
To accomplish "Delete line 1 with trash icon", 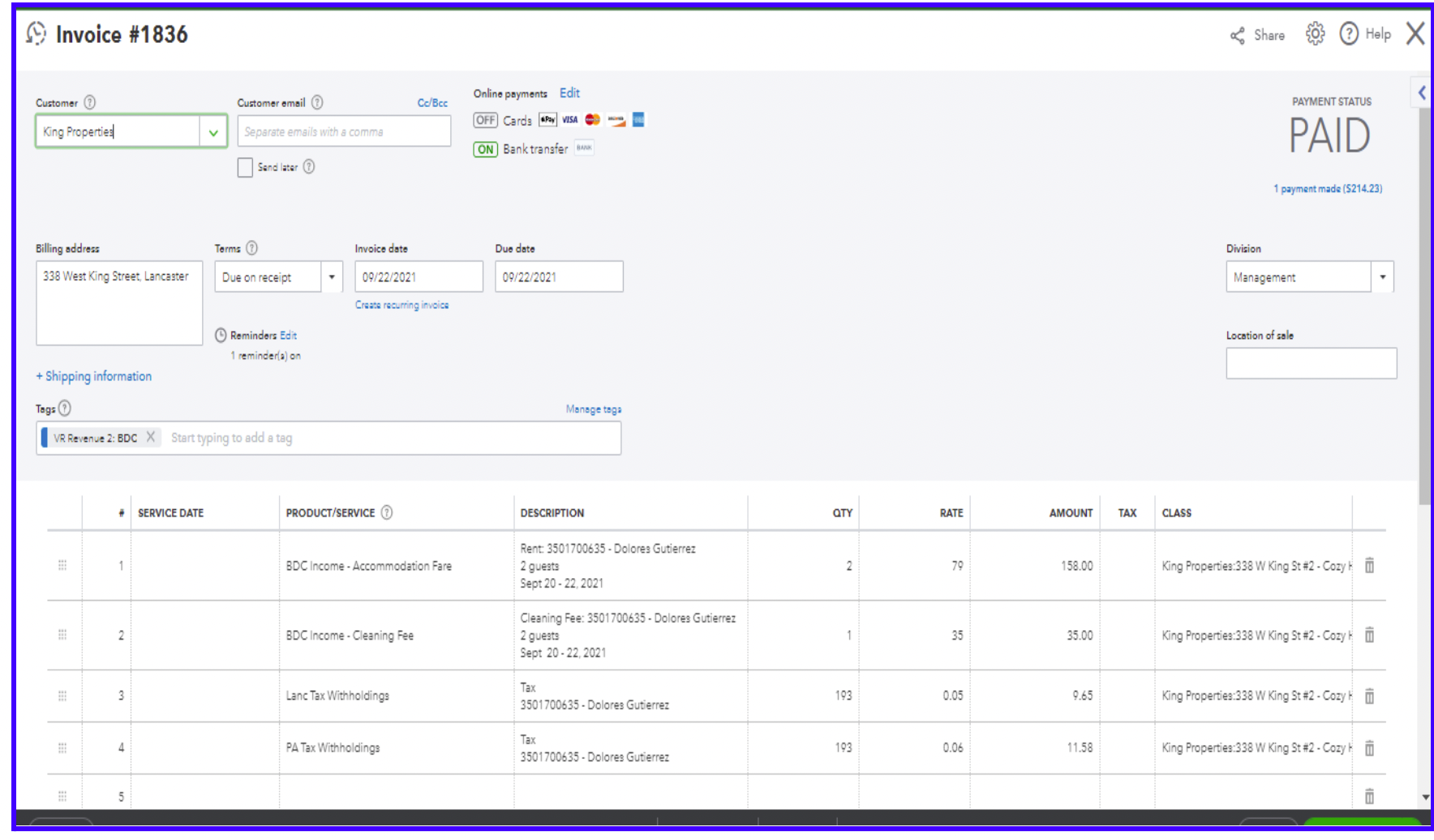I will pyautogui.click(x=1369, y=566).
